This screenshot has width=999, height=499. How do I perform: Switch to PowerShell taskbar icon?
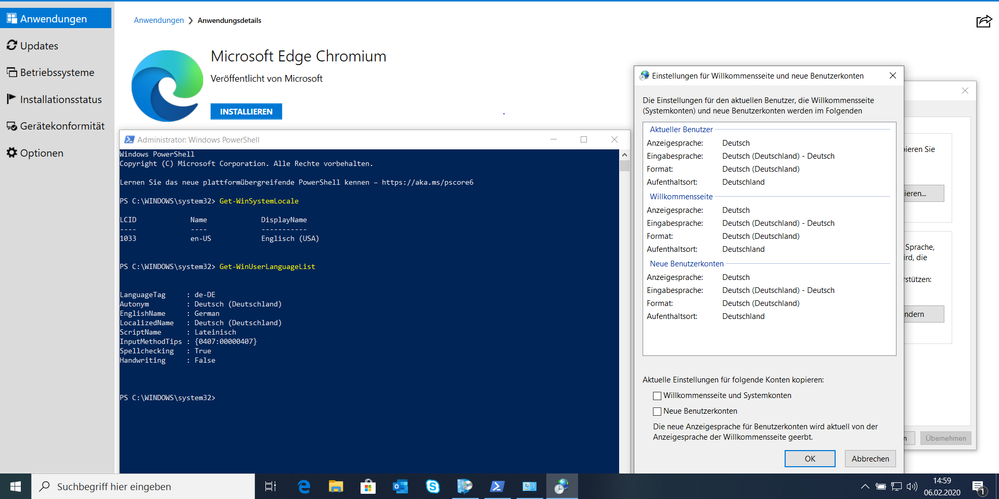click(x=497, y=486)
